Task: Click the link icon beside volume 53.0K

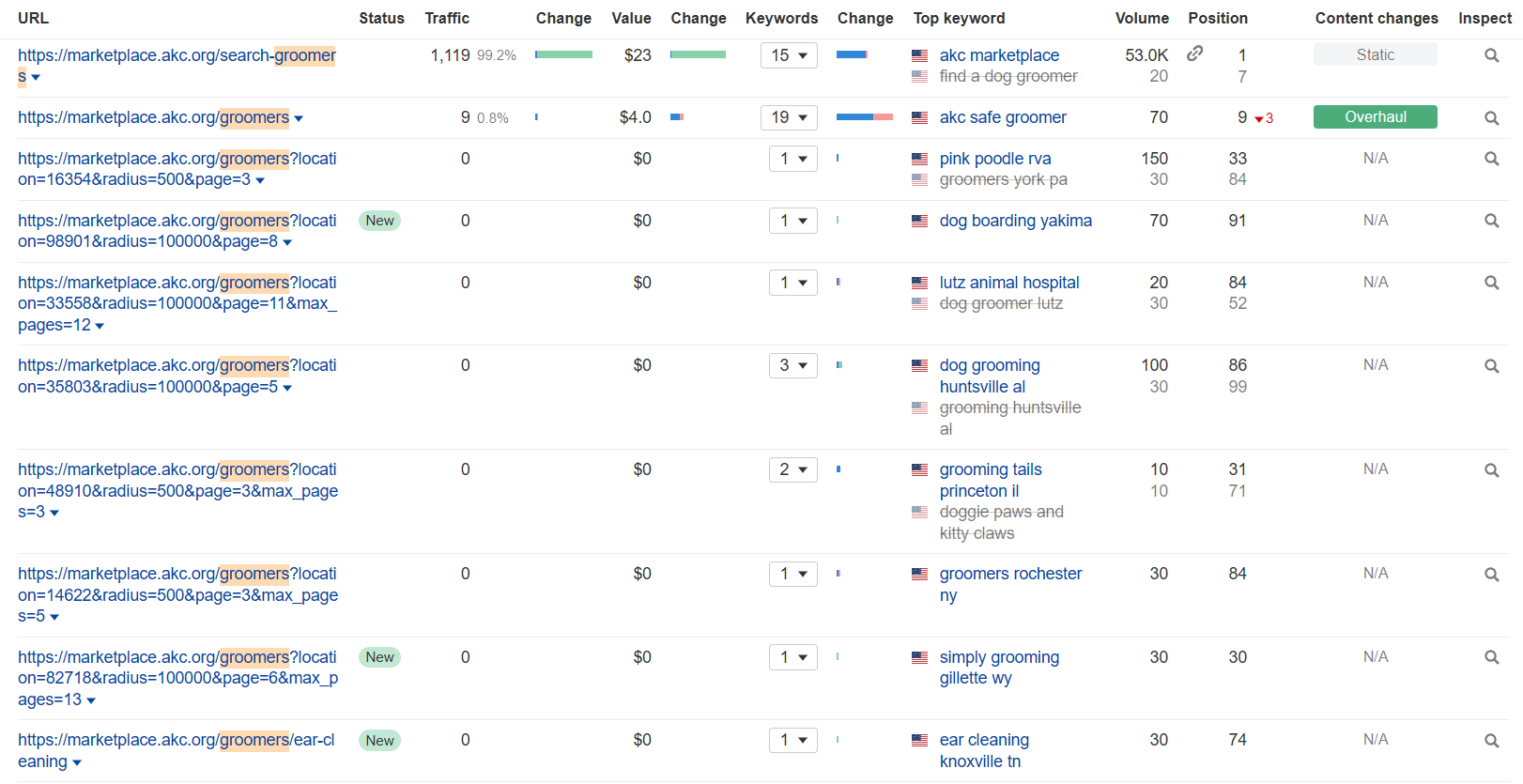Action: click(1194, 54)
